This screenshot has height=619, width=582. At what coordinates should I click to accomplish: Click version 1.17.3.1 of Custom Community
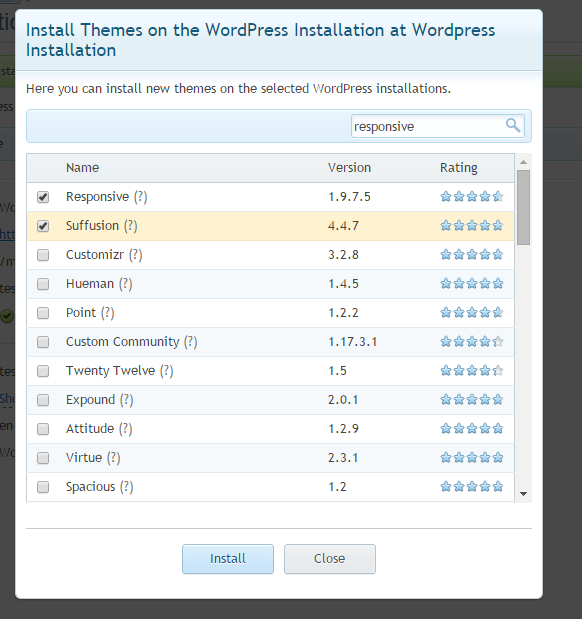[353, 342]
